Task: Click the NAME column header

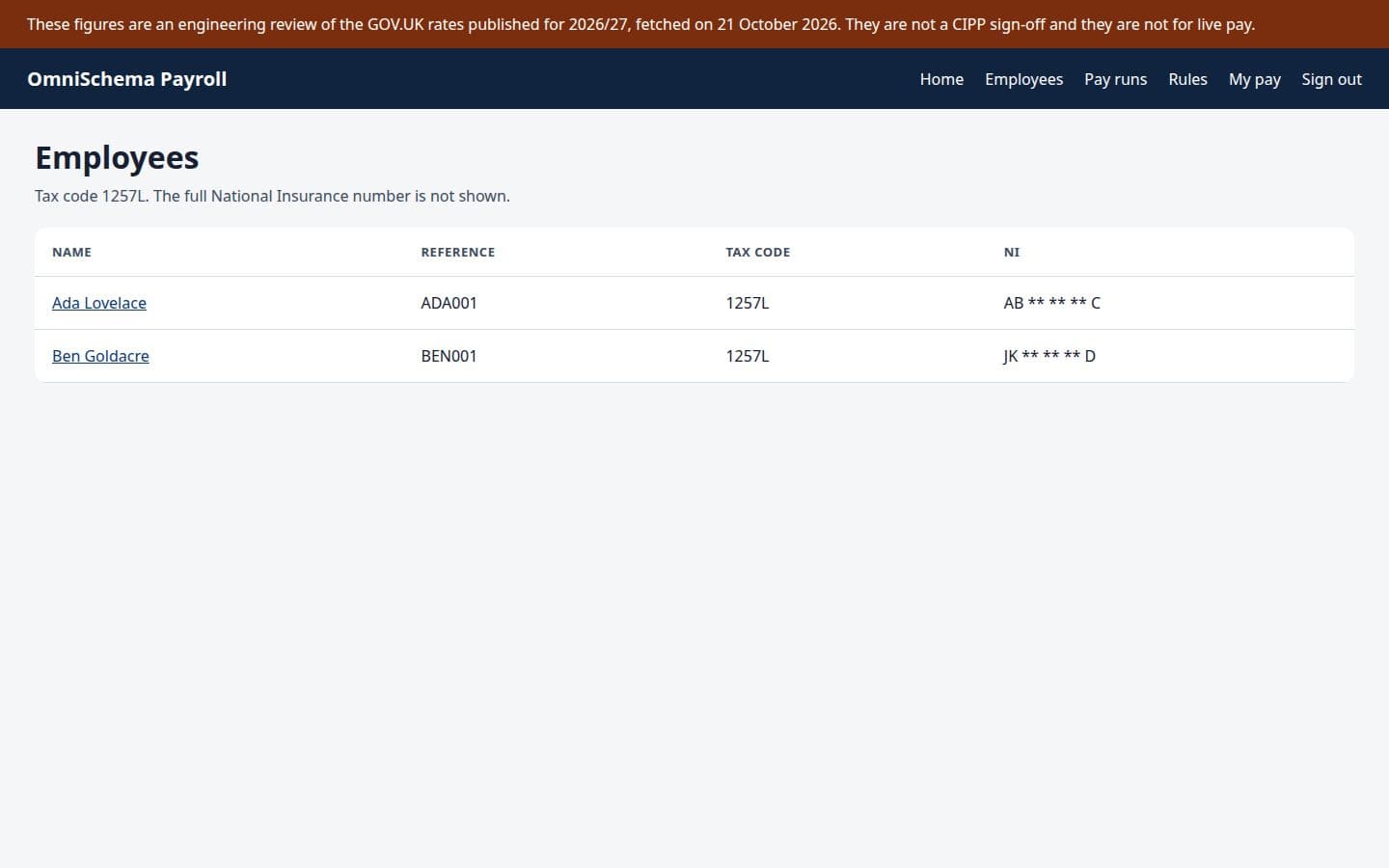Action: [71, 252]
